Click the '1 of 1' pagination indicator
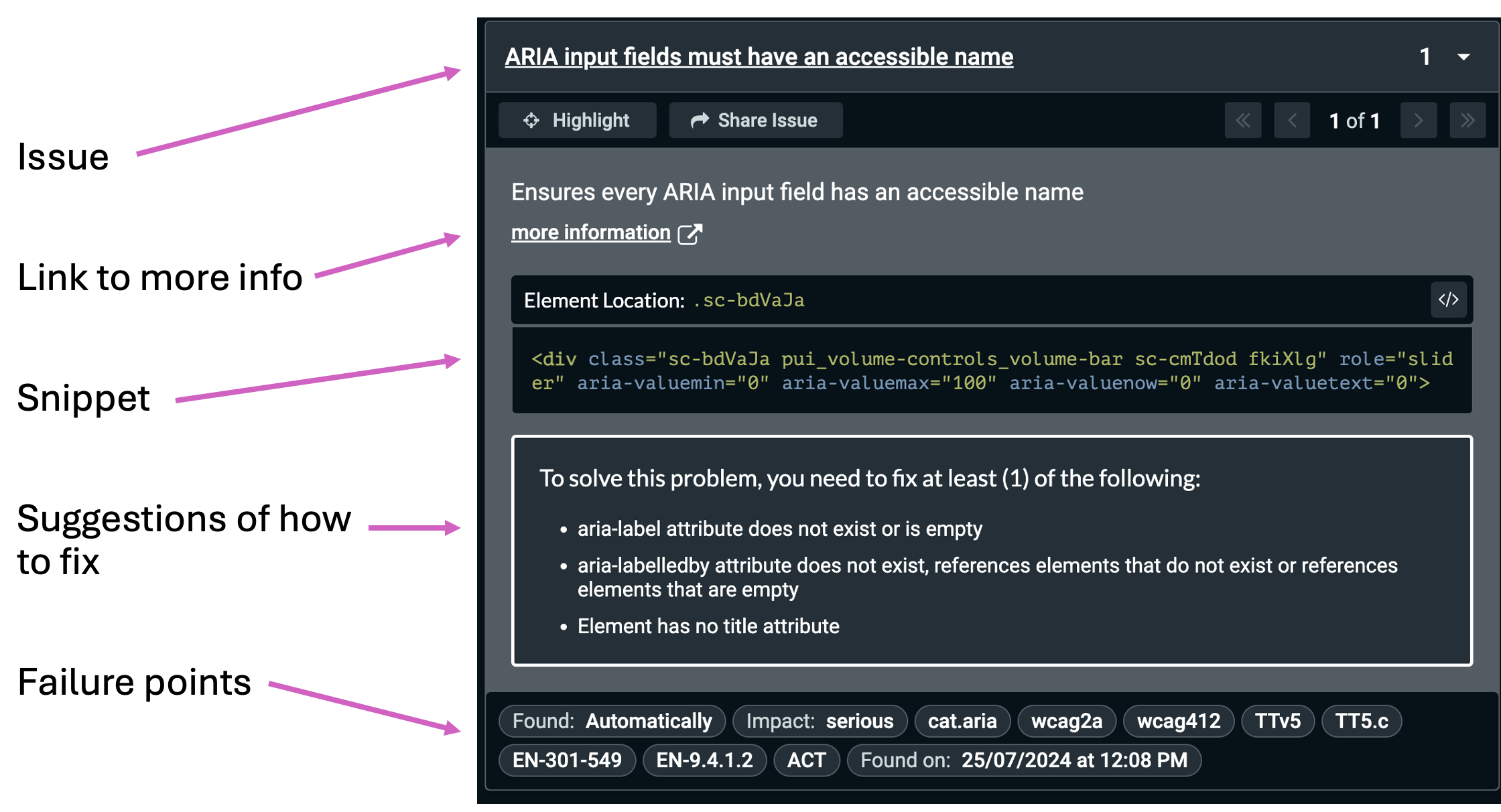The image size is (1501, 812). click(1354, 121)
